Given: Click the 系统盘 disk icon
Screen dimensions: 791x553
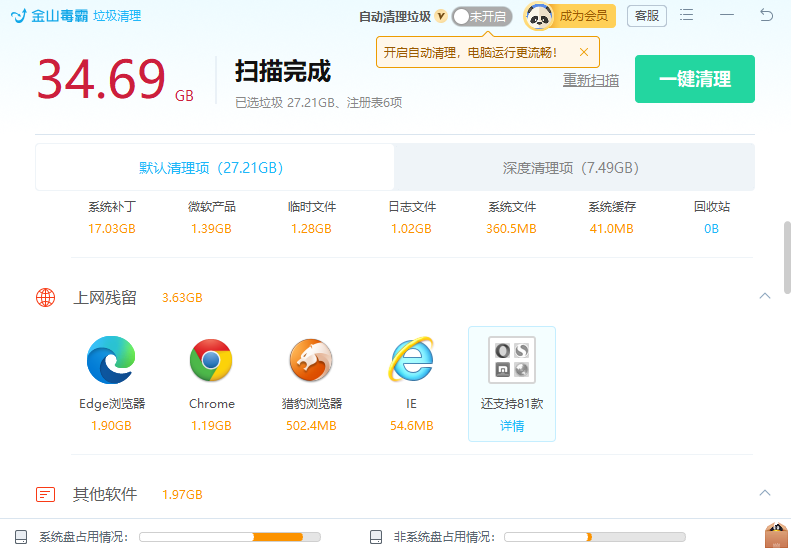Looking at the screenshot, I should point(21,537).
